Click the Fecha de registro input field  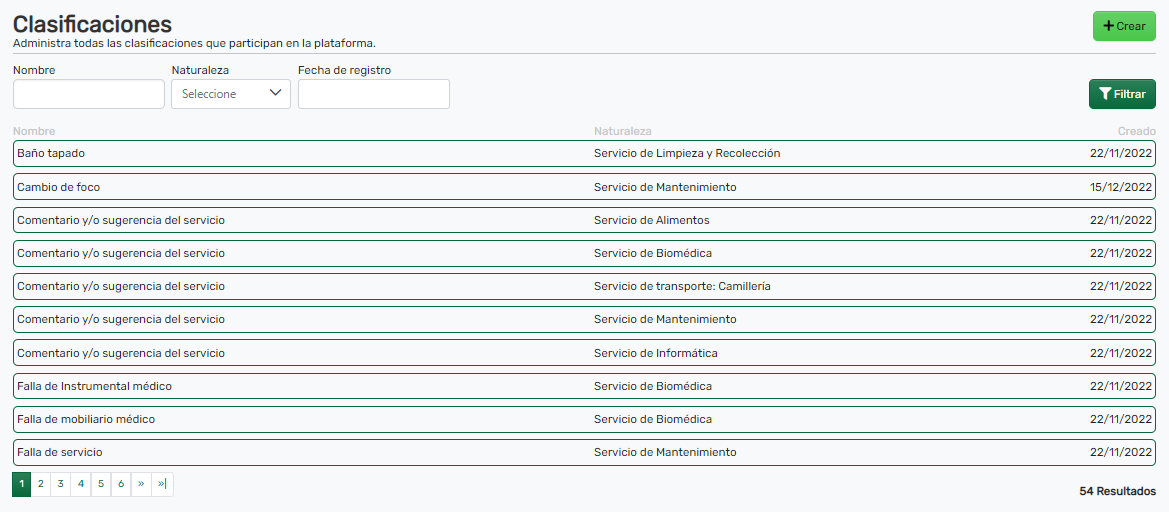[374, 94]
